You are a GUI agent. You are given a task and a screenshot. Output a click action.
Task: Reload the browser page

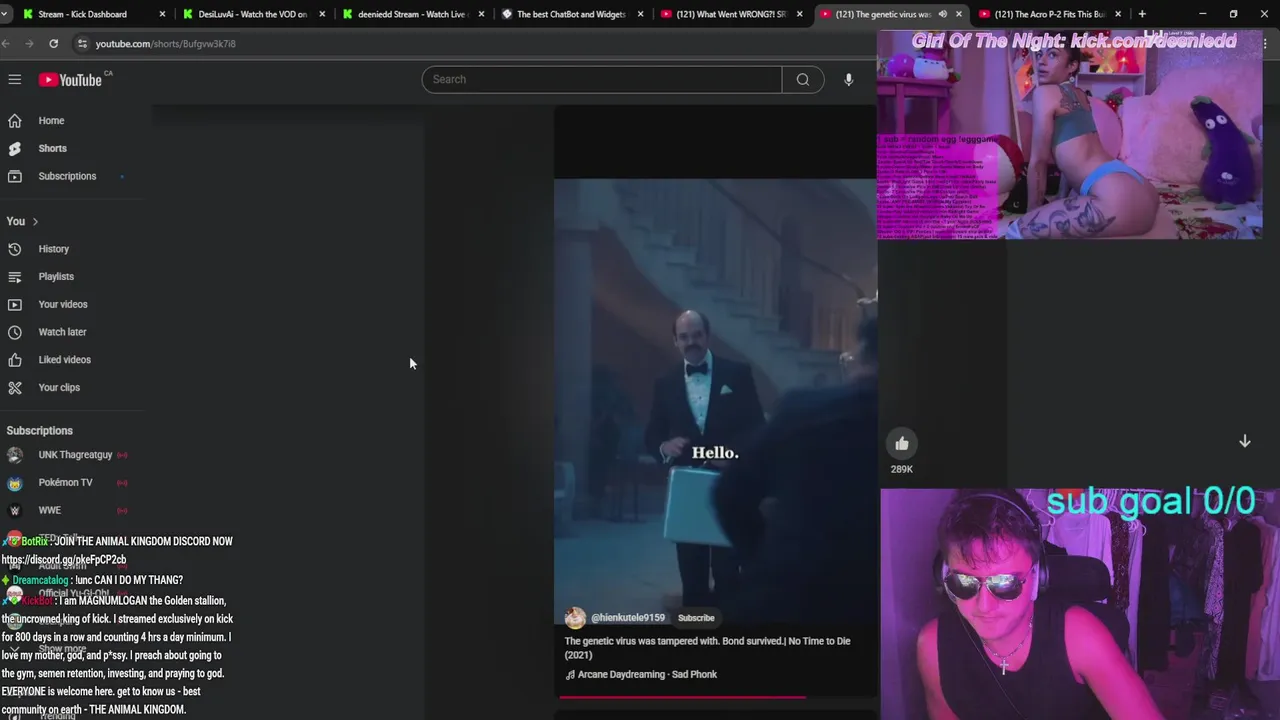pos(53,43)
